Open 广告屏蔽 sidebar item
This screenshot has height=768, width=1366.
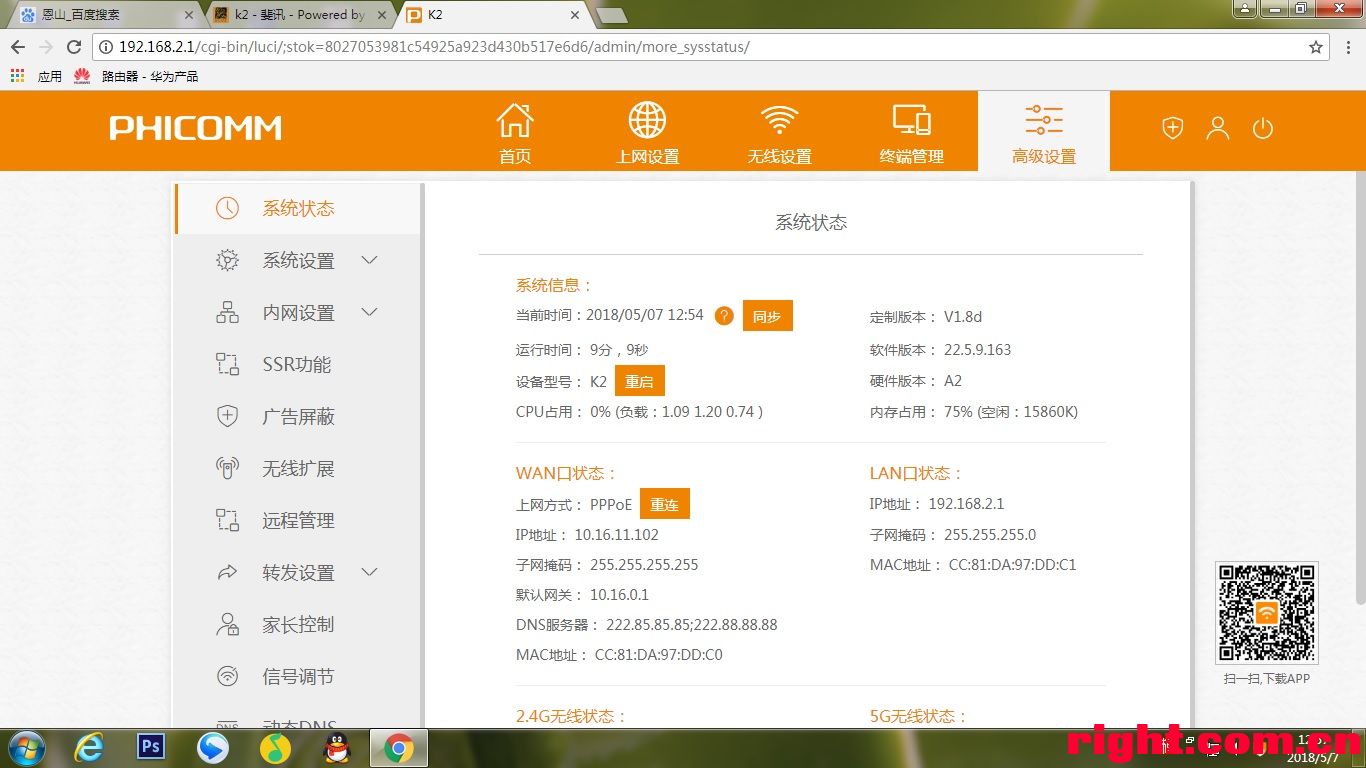pyautogui.click(x=298, y=416)
